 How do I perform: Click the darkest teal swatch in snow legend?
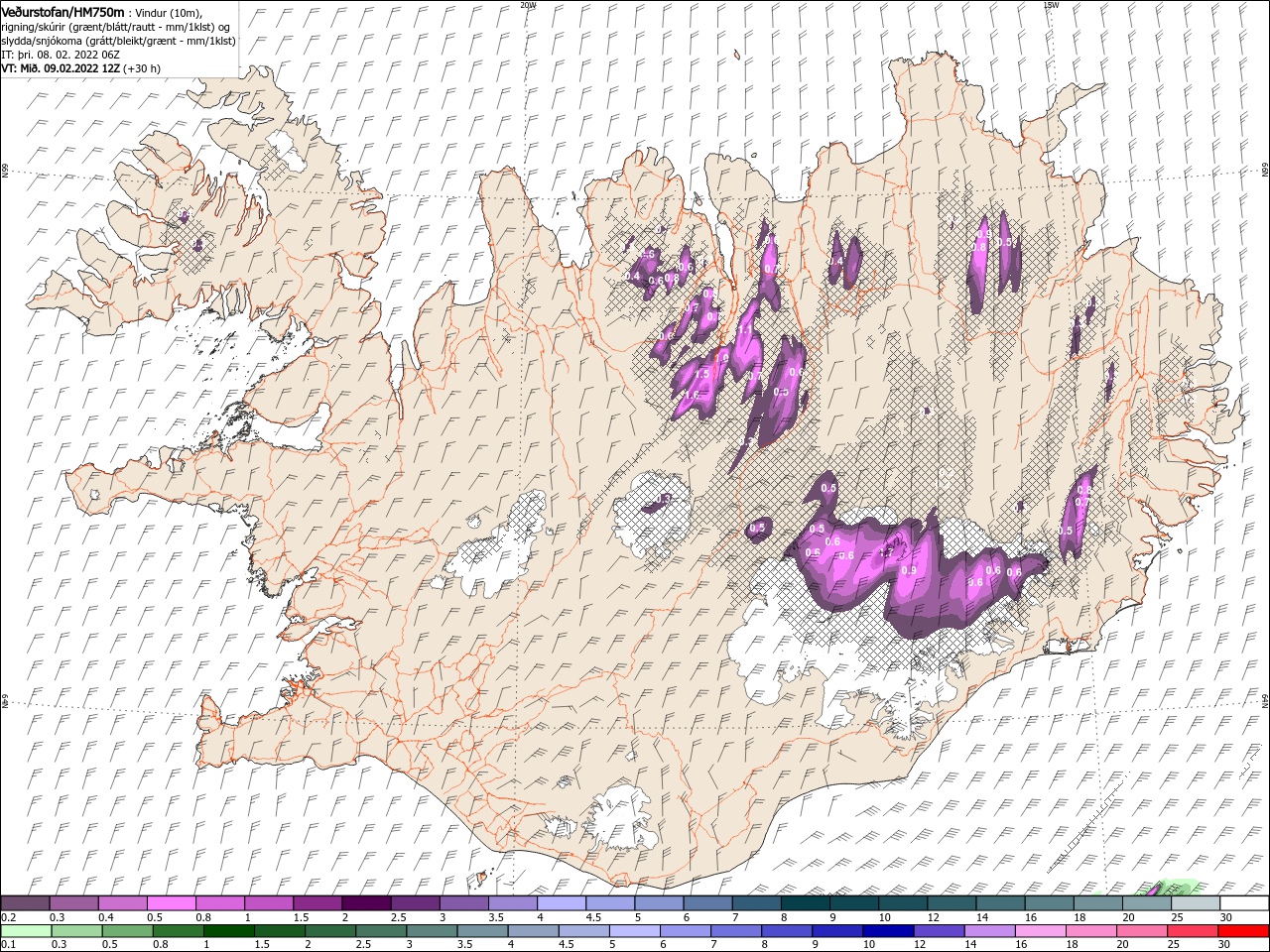point(806,903)
